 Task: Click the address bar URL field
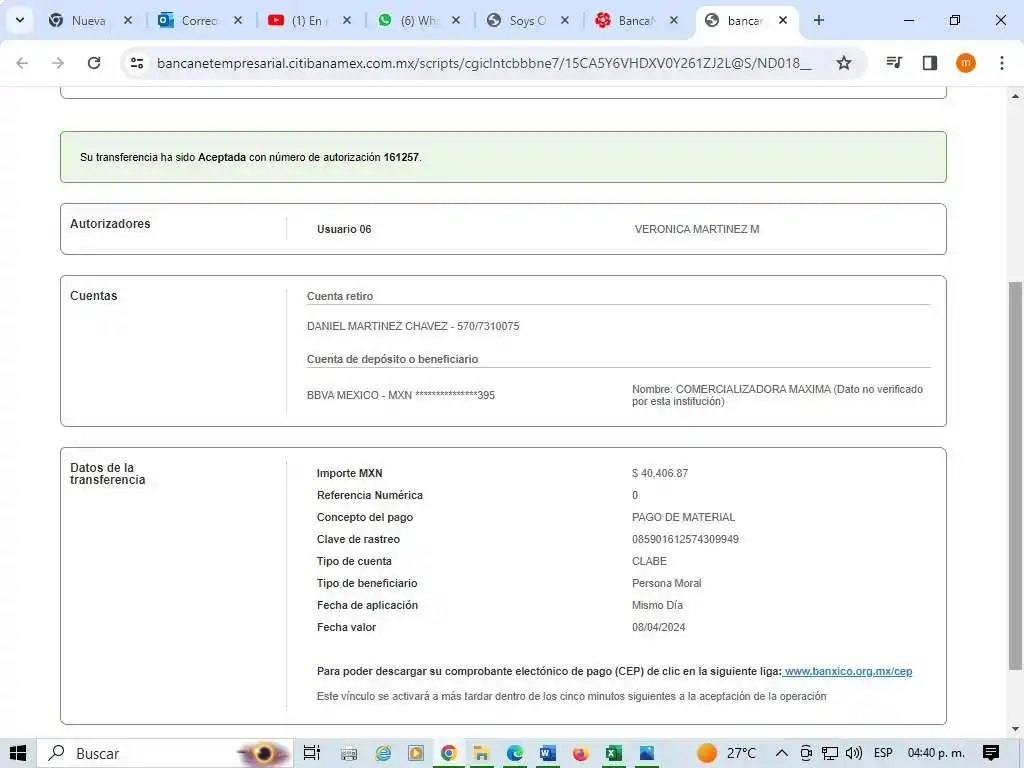pos(484,63)
